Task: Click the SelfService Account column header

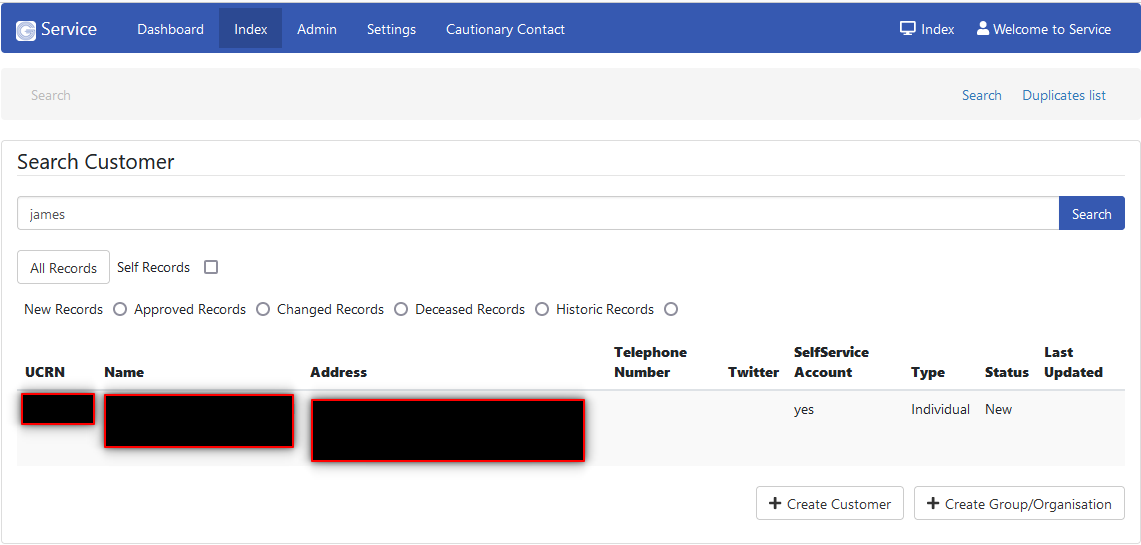Action: 831,362
